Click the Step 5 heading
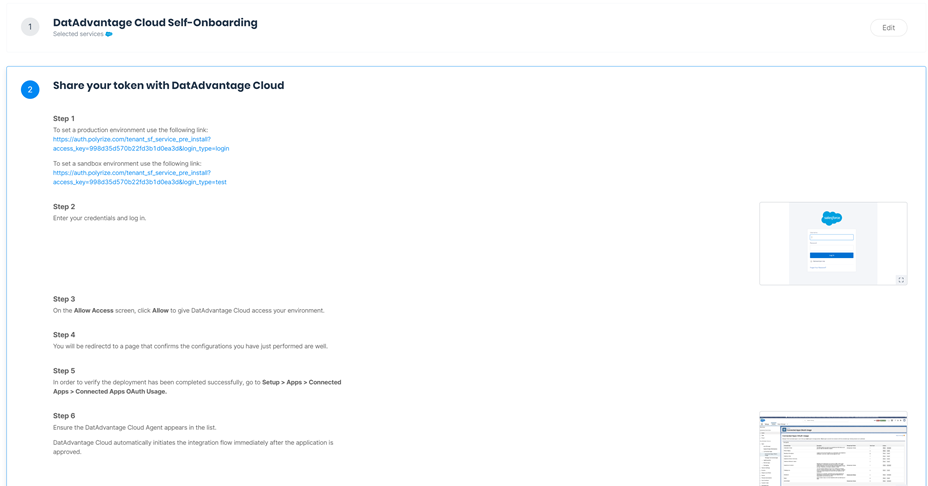928x486 pixels. click(64, 371)
